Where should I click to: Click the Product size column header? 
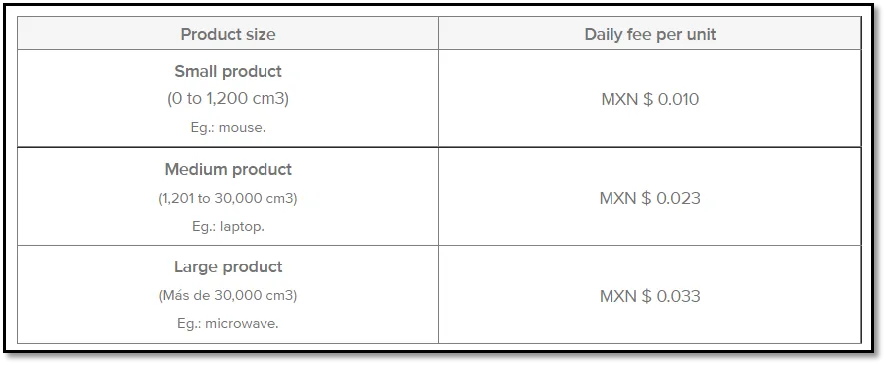click(x=228, y=34)
